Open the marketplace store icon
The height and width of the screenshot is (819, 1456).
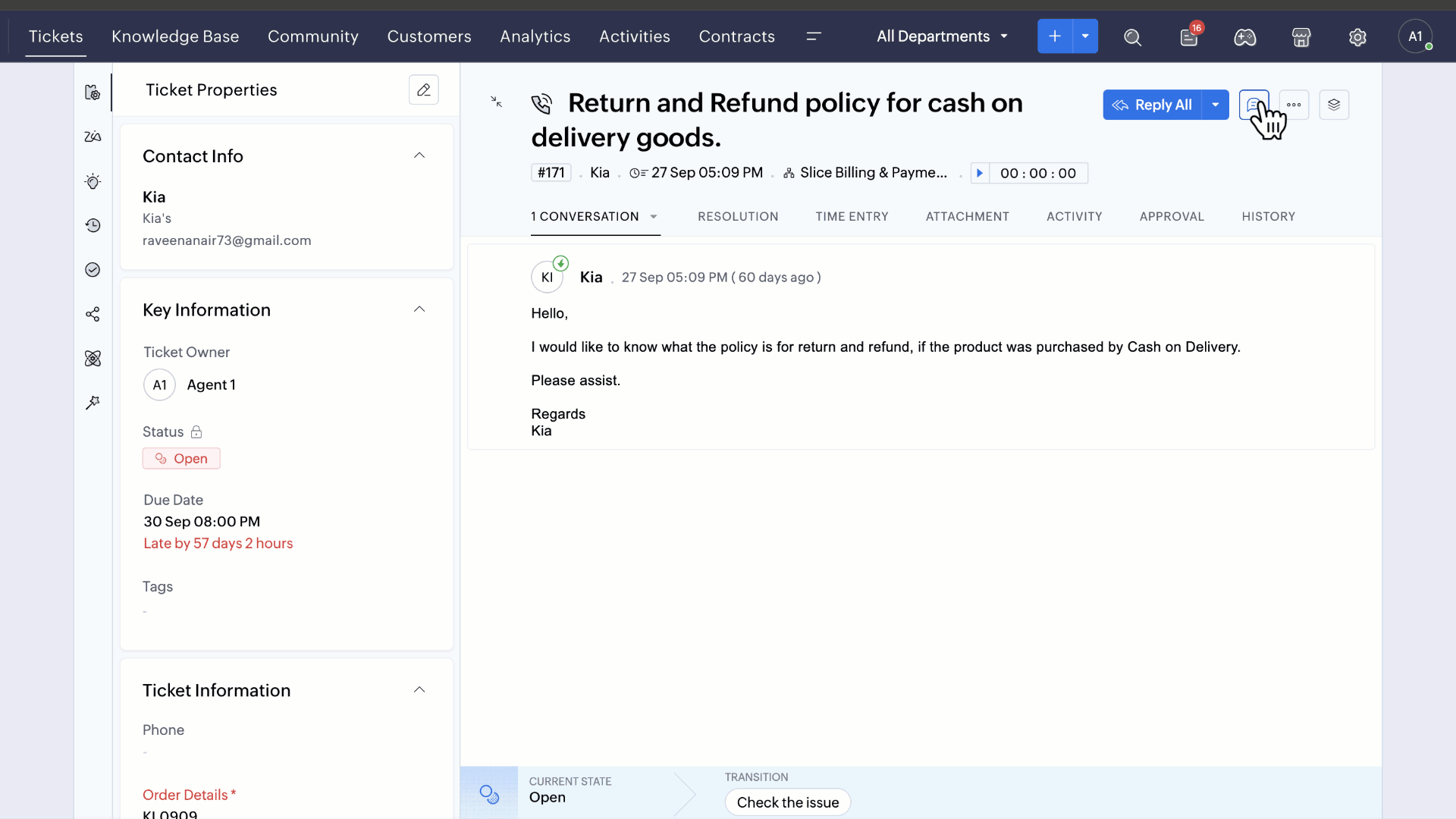[x=1301, y=37]
